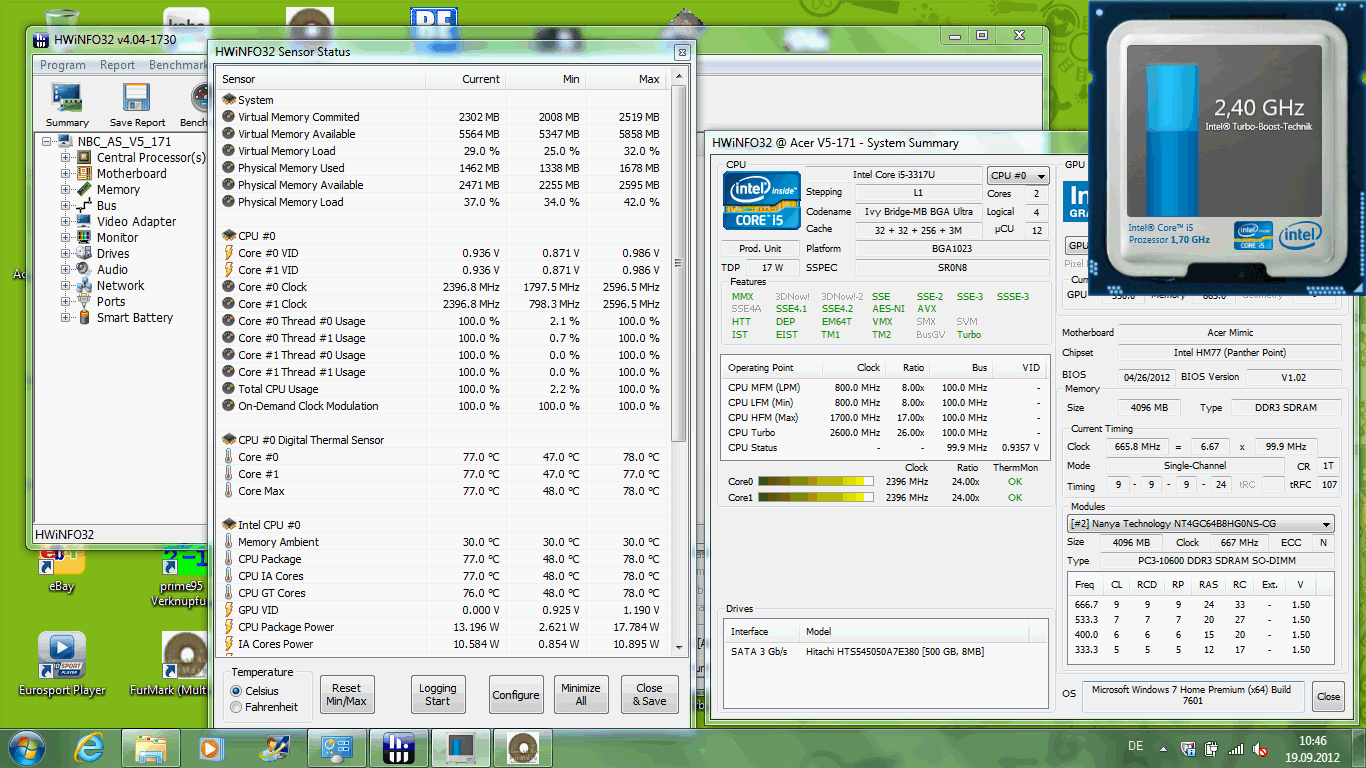1366x768 pixels.
Task: Select the Total CPU Usage row
Action: pos(442,389)
